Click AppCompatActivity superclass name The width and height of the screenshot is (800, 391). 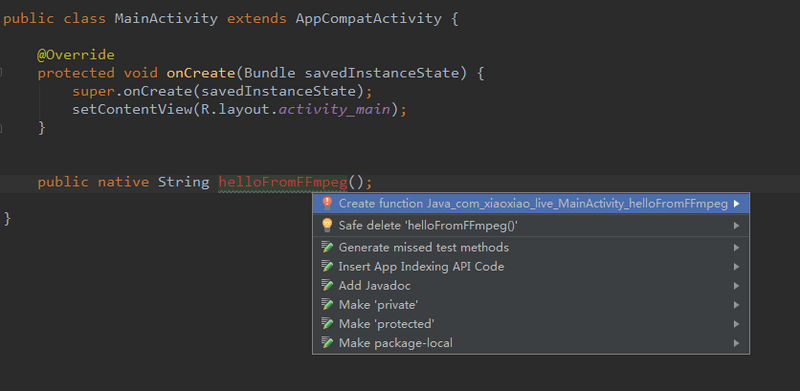(368, 19)
